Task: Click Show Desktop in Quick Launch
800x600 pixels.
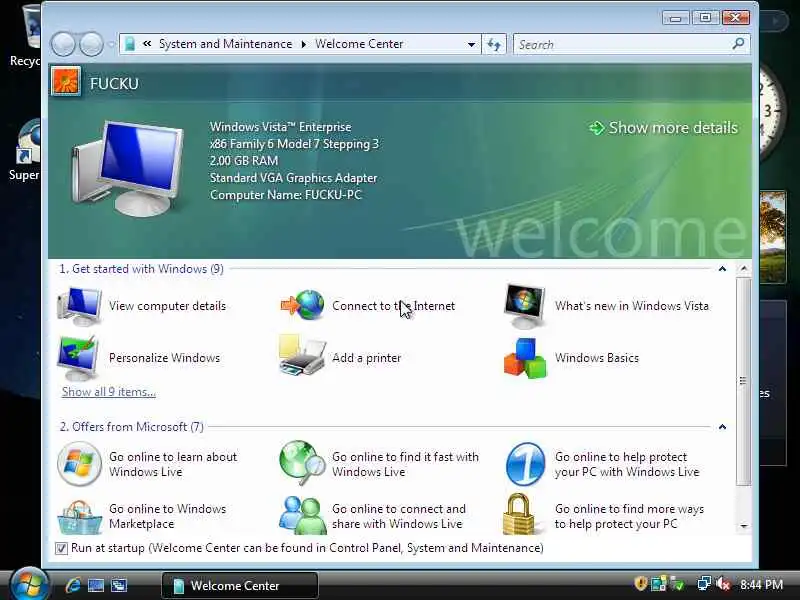Action: 96,585
